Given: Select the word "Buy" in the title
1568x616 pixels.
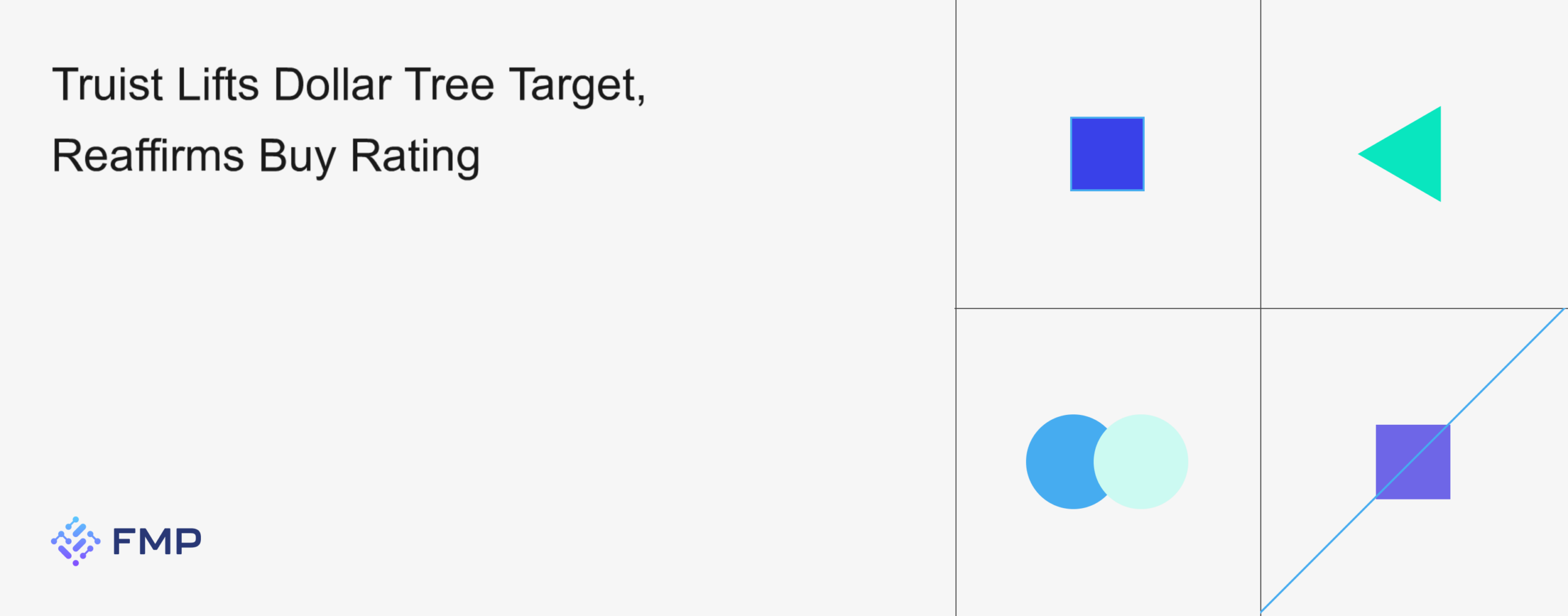Looking at the screenshot, I should pyautogui.click(x=297, y=157).
